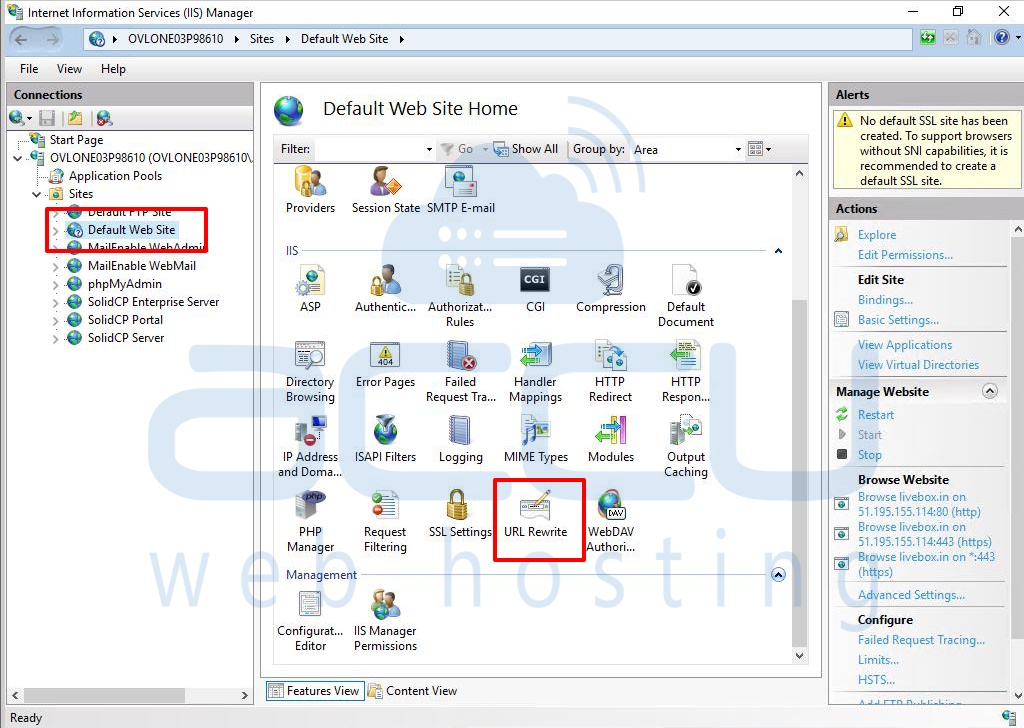Select Sites in the breadcrumb bar

tap(262, 38)
